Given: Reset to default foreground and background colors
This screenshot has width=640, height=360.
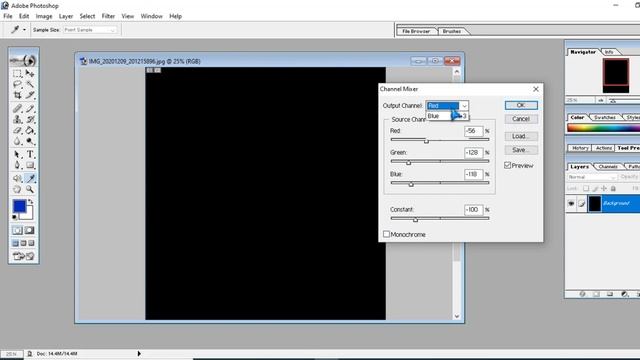Looking at the screenshot, I should (x=15, y=217).
